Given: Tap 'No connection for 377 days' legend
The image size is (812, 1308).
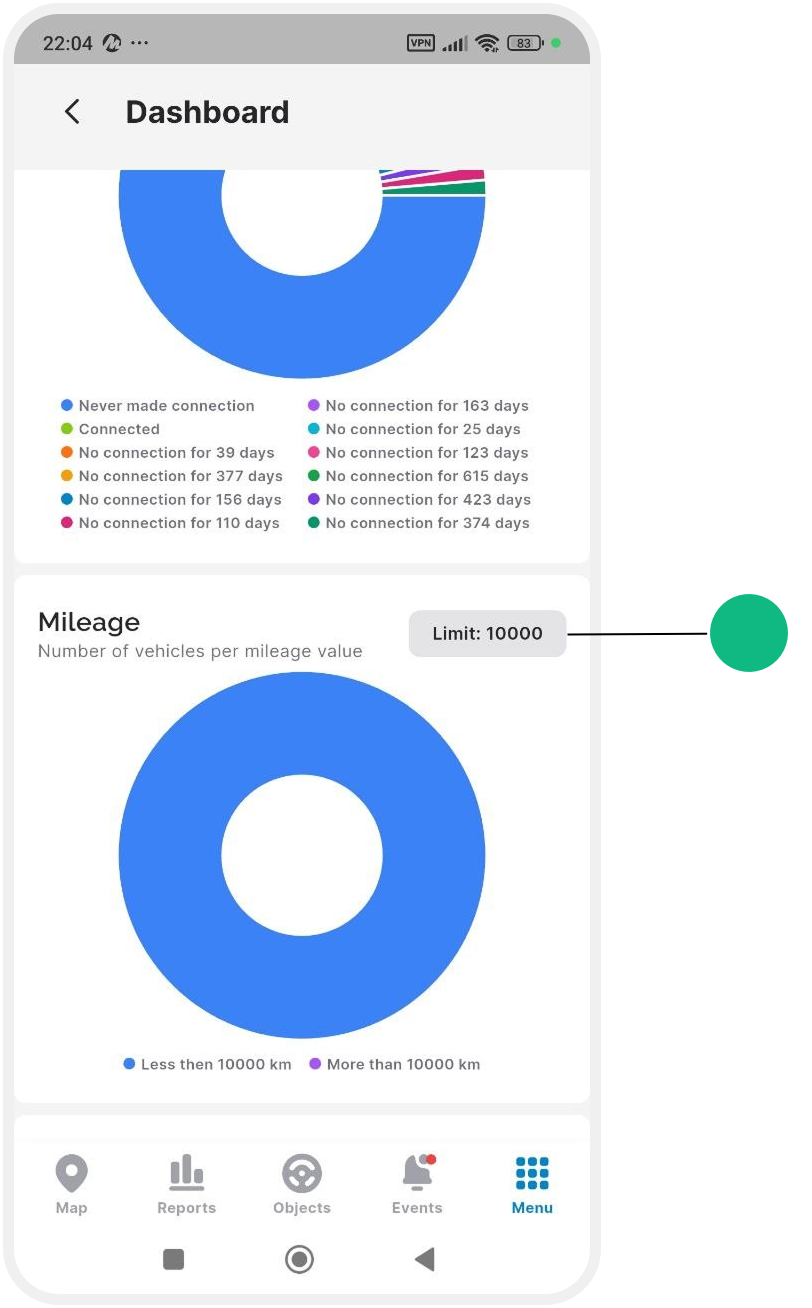Looking at the screenshot, I should (x=171, y=476).
